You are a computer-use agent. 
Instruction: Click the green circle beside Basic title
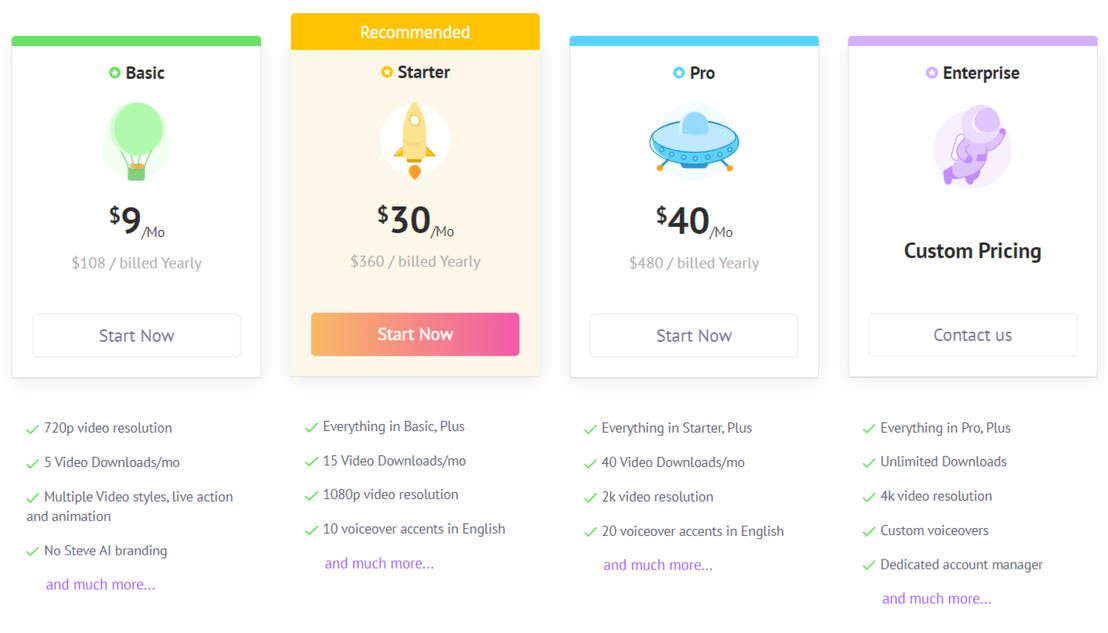coord(115,73)
